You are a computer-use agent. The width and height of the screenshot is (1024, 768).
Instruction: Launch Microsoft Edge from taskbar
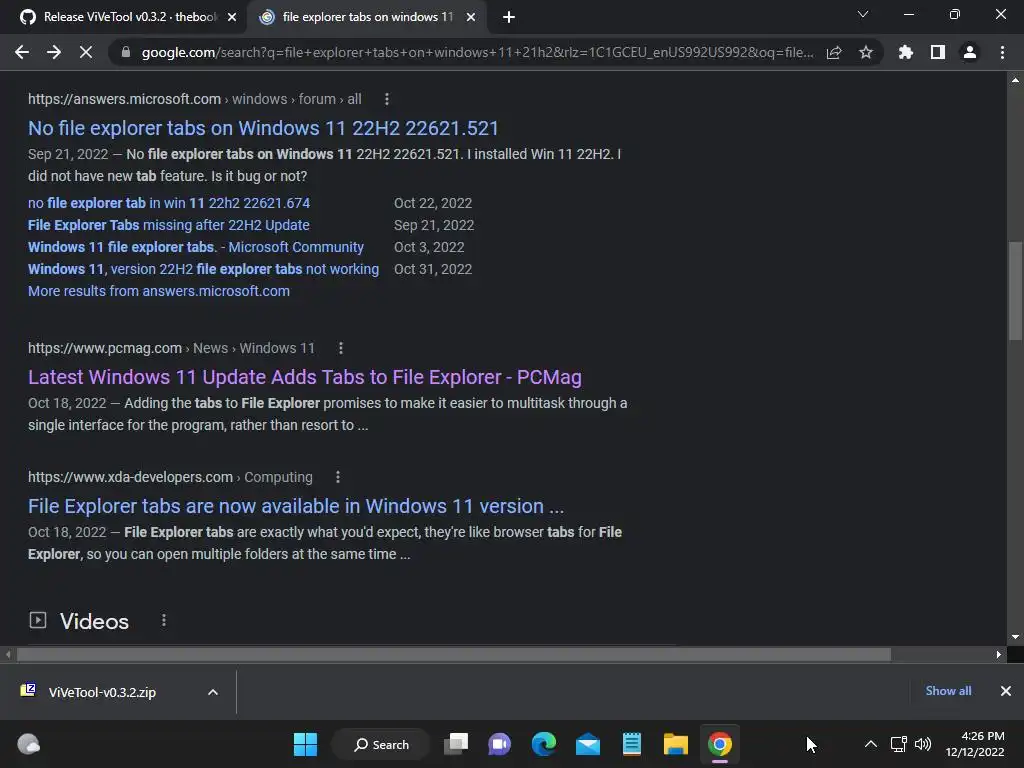(543, 744)
